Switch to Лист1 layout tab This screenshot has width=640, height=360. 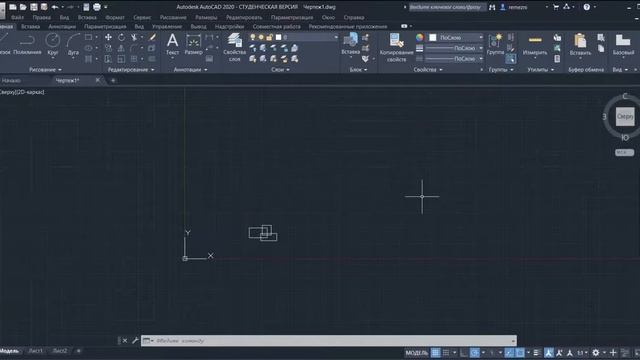[36, 351]
